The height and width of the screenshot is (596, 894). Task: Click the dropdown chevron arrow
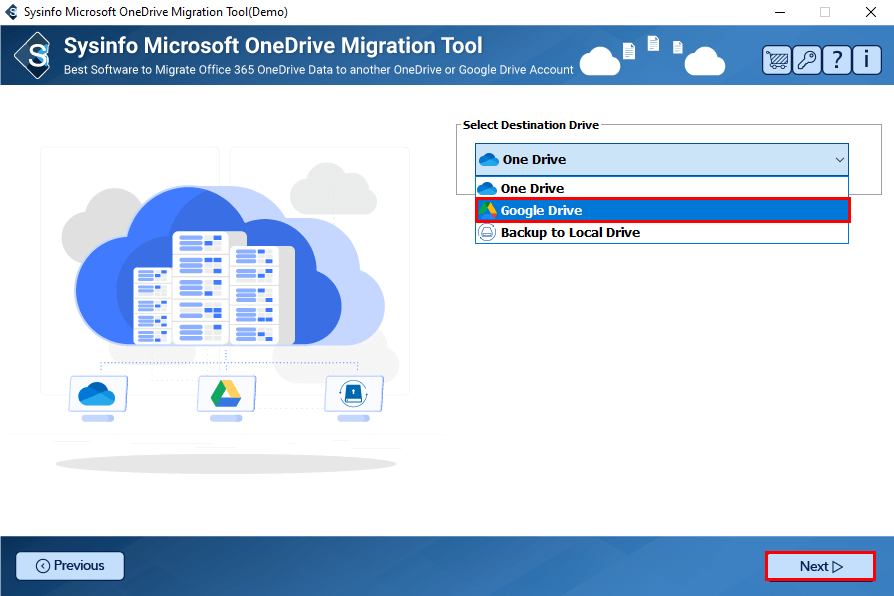pos(839,160)
